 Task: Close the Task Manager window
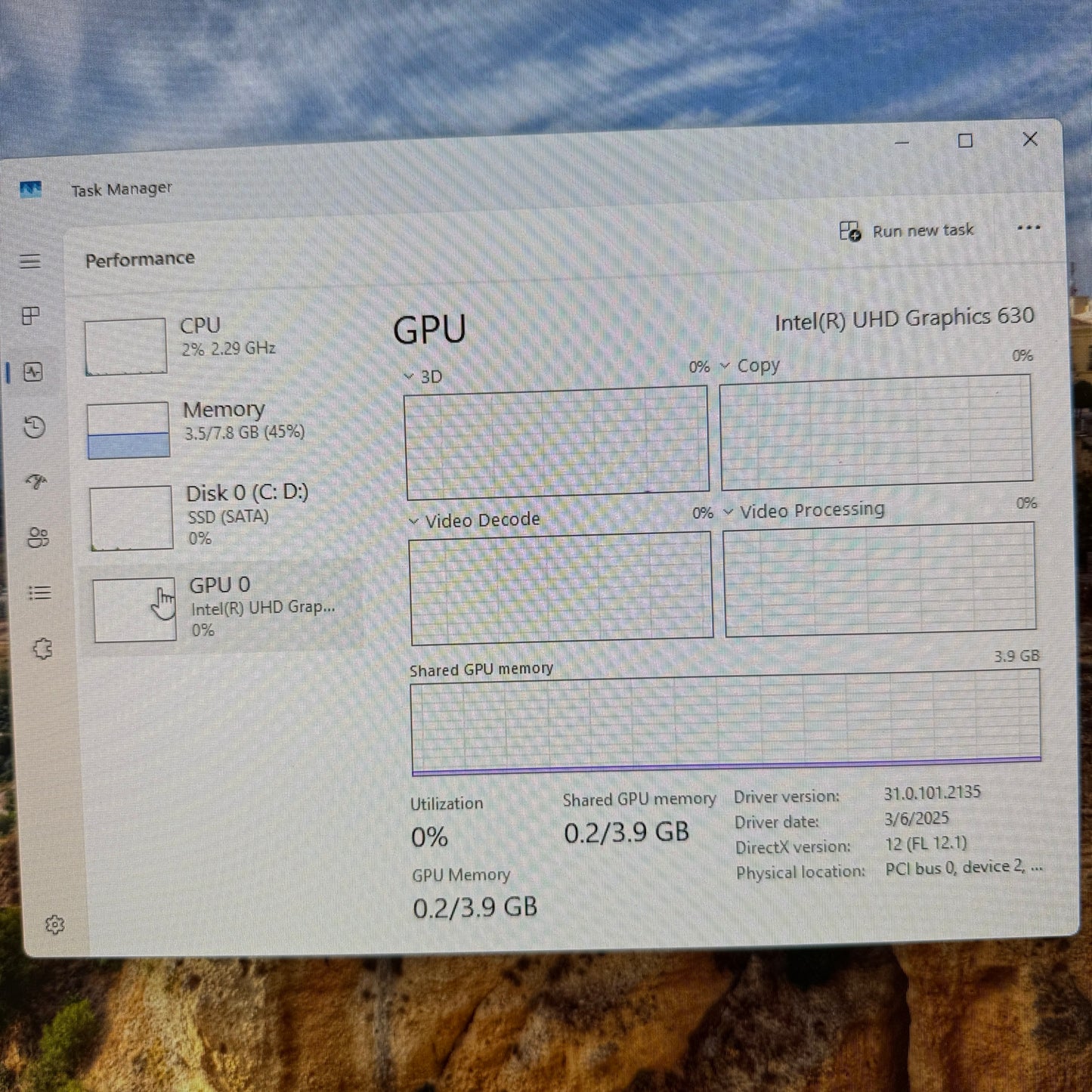tap(1030, 139)
